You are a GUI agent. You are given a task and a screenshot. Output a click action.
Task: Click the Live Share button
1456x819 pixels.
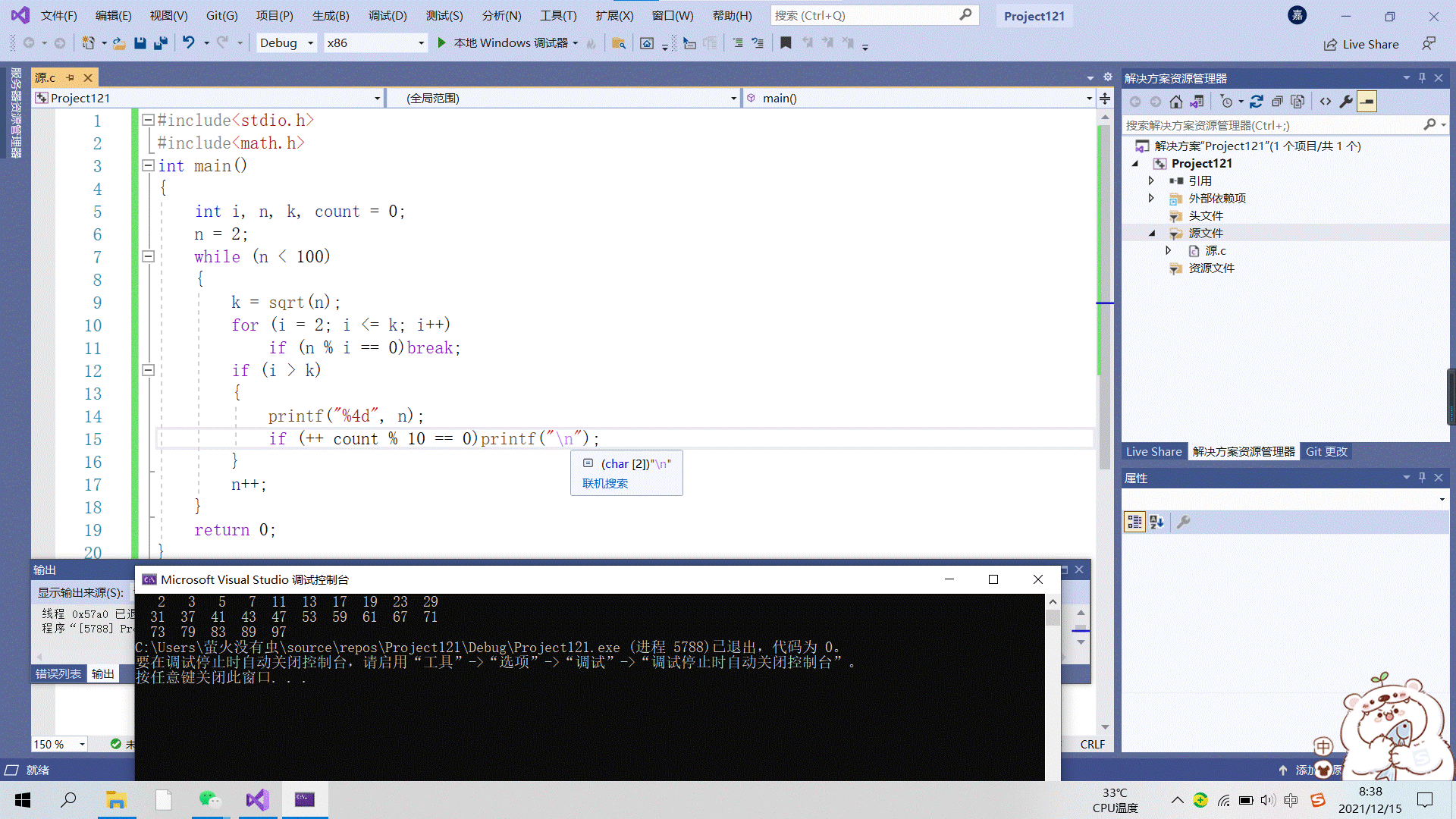[1361, 44]
